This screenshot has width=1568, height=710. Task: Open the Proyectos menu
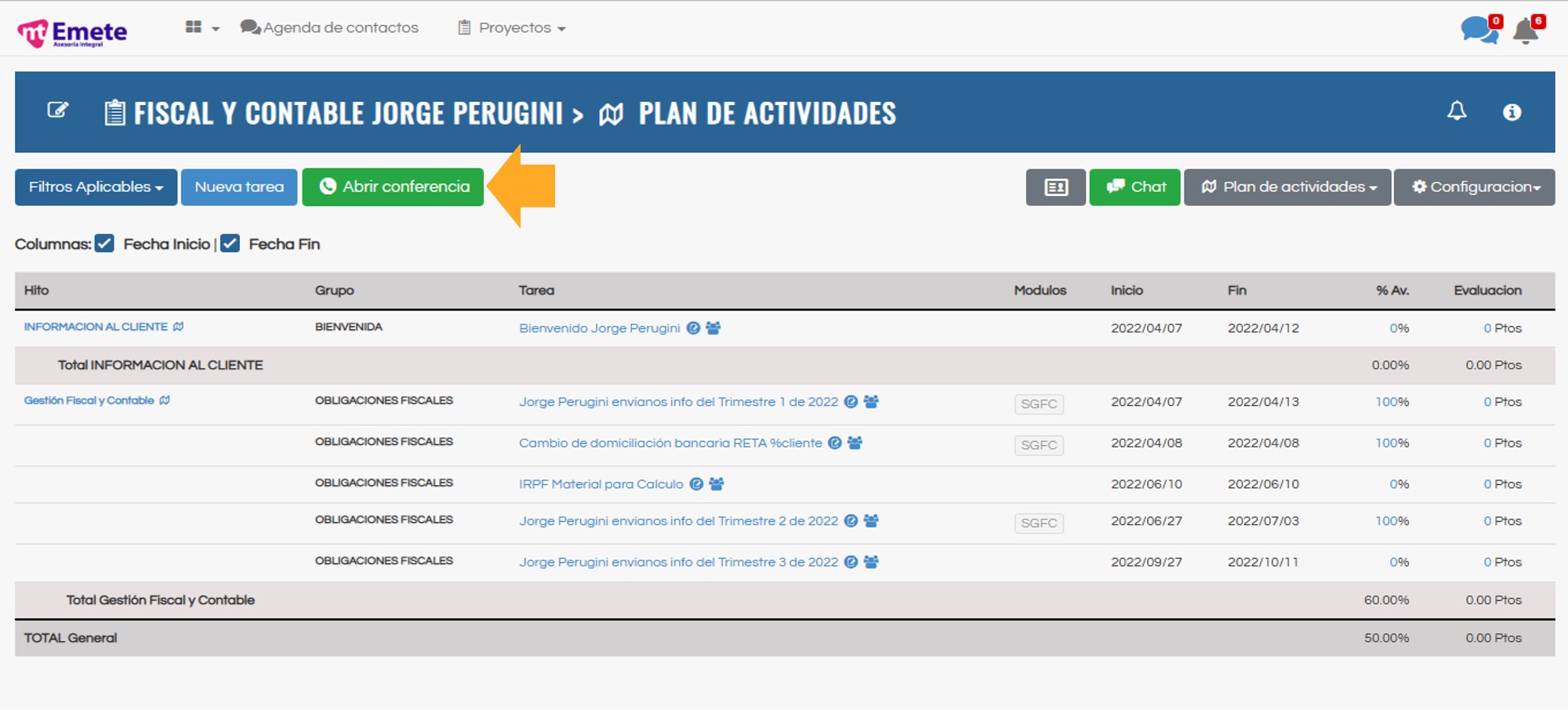[513, 28]
